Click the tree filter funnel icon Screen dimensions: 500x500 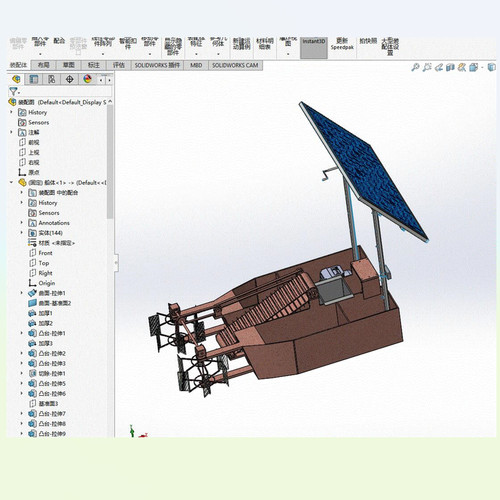[14, 91]
